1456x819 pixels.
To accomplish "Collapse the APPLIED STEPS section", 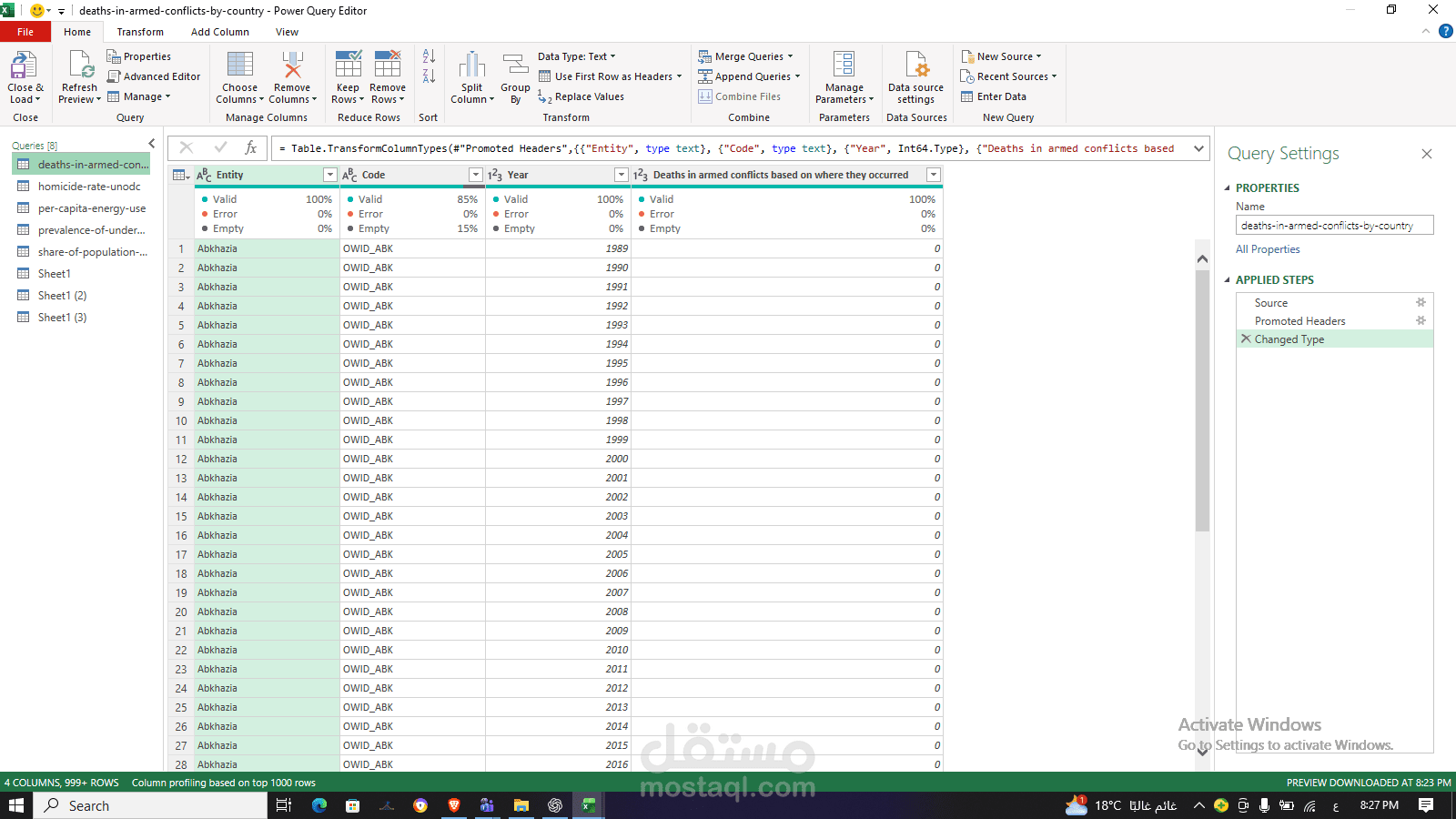I will tap(1227, 279).
